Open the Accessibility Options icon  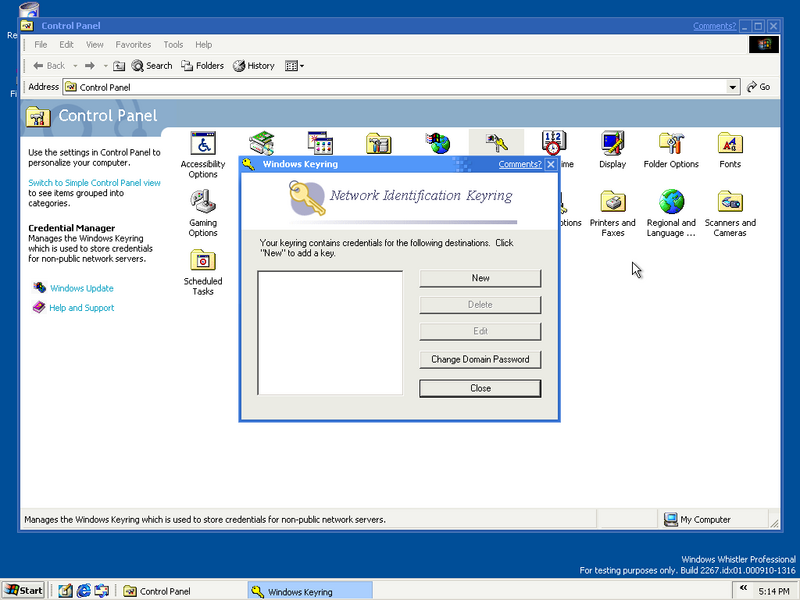coord(203,155)
